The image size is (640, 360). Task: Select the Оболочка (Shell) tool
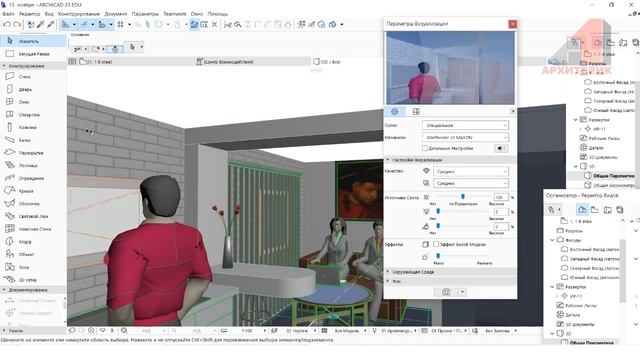tap(33, 203)
